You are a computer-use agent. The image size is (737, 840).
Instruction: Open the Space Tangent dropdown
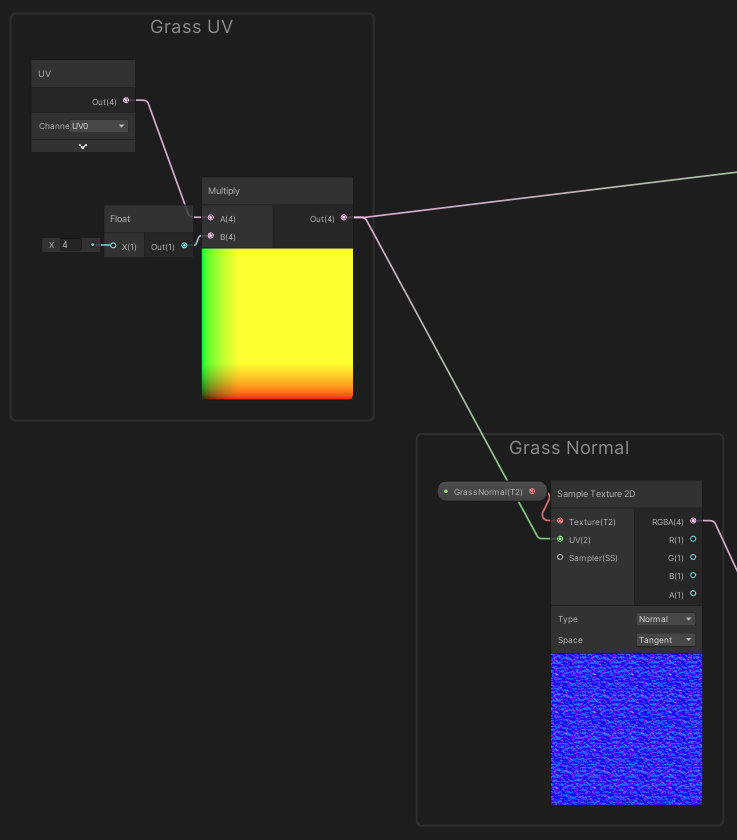click(x=666, y=640)
